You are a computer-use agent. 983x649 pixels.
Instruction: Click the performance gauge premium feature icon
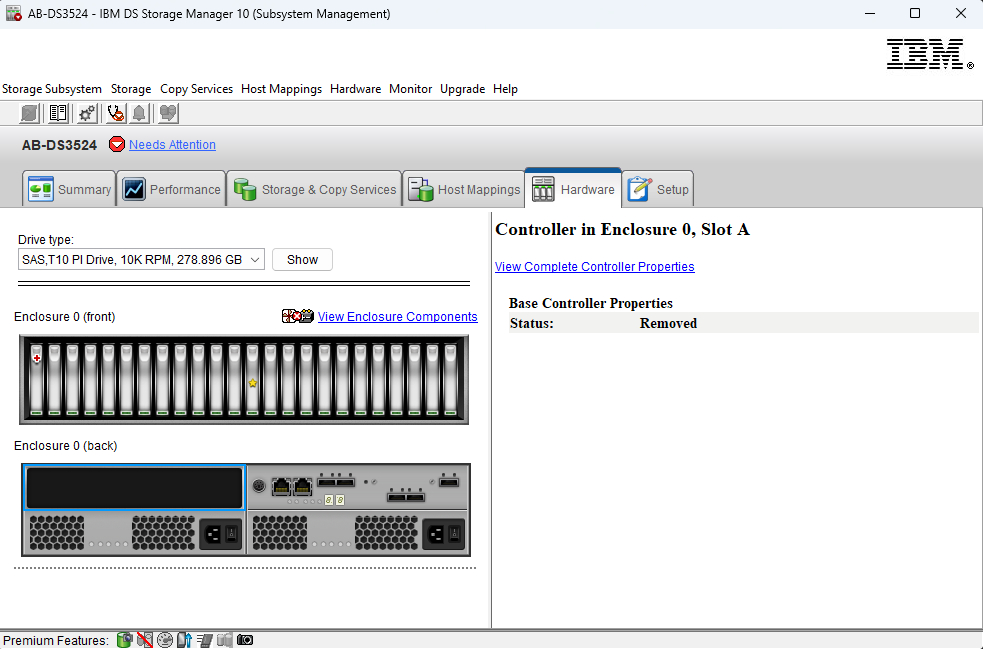tap(165, 640)
